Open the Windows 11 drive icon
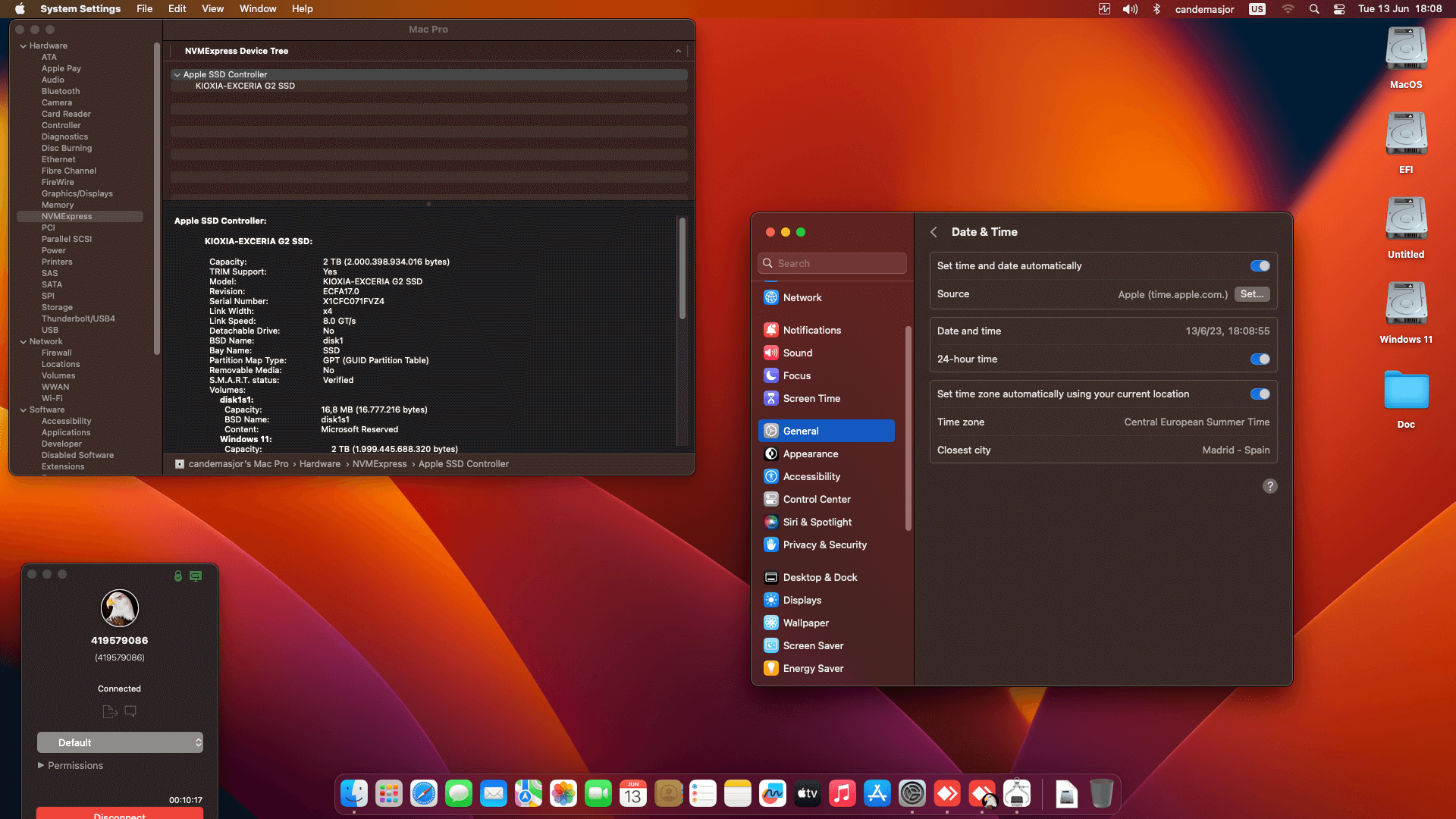The height and width of the screenshot is (819, 1456). coord(1406,304)
